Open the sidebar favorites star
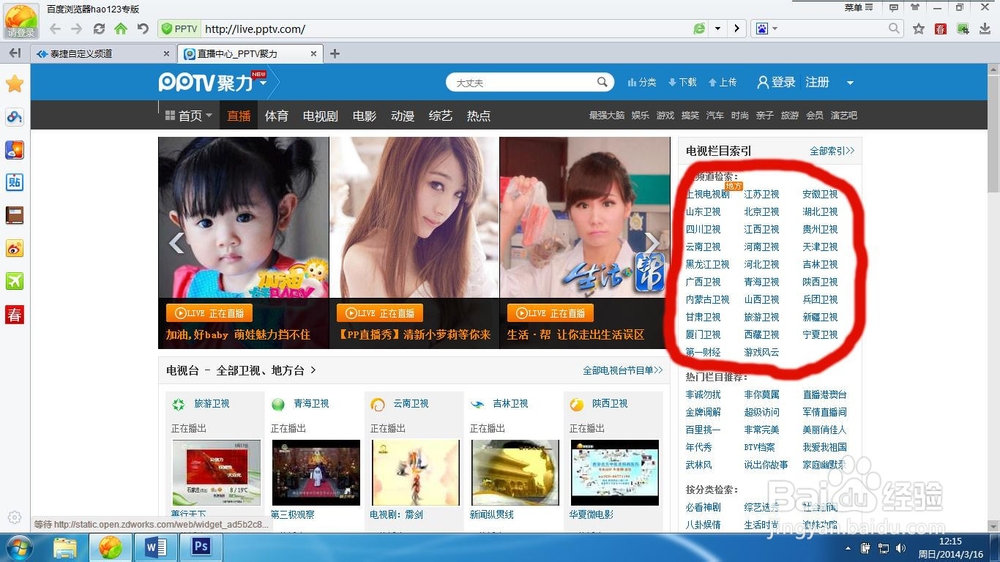 tap(15, 84)
